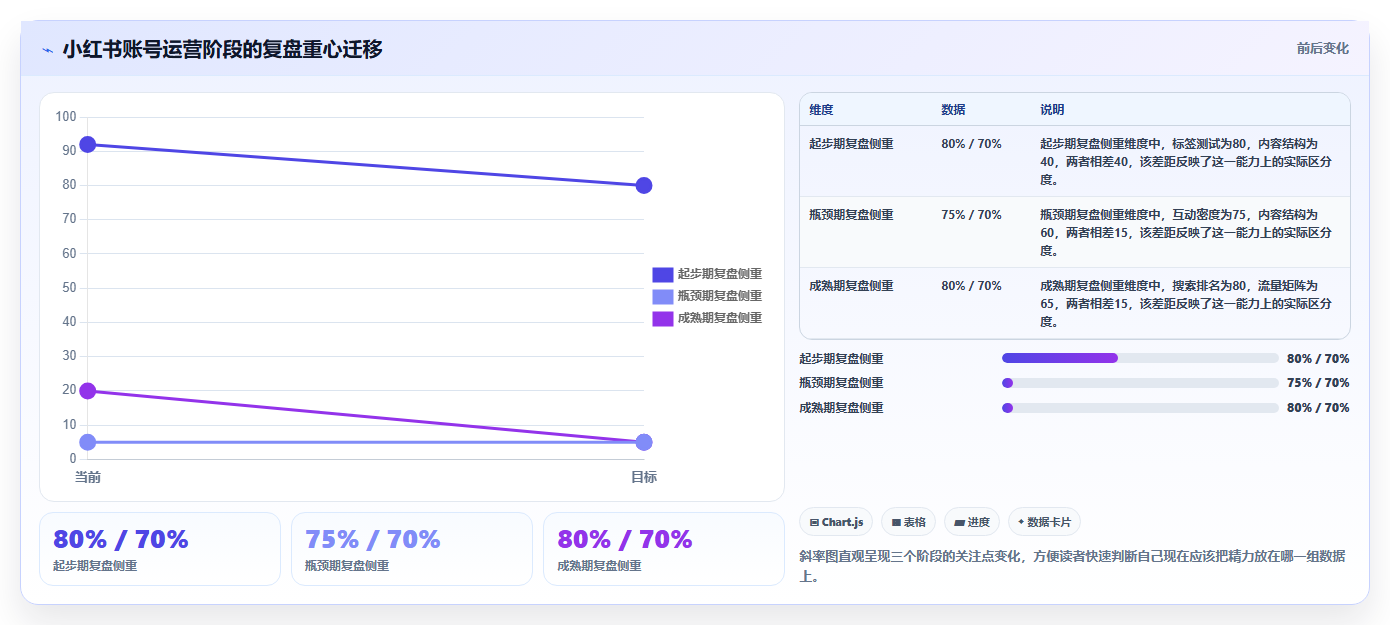Screen dimensions: 1390x625
Task: Click the 100 y-axis tick label
Action: pos(66,117)
